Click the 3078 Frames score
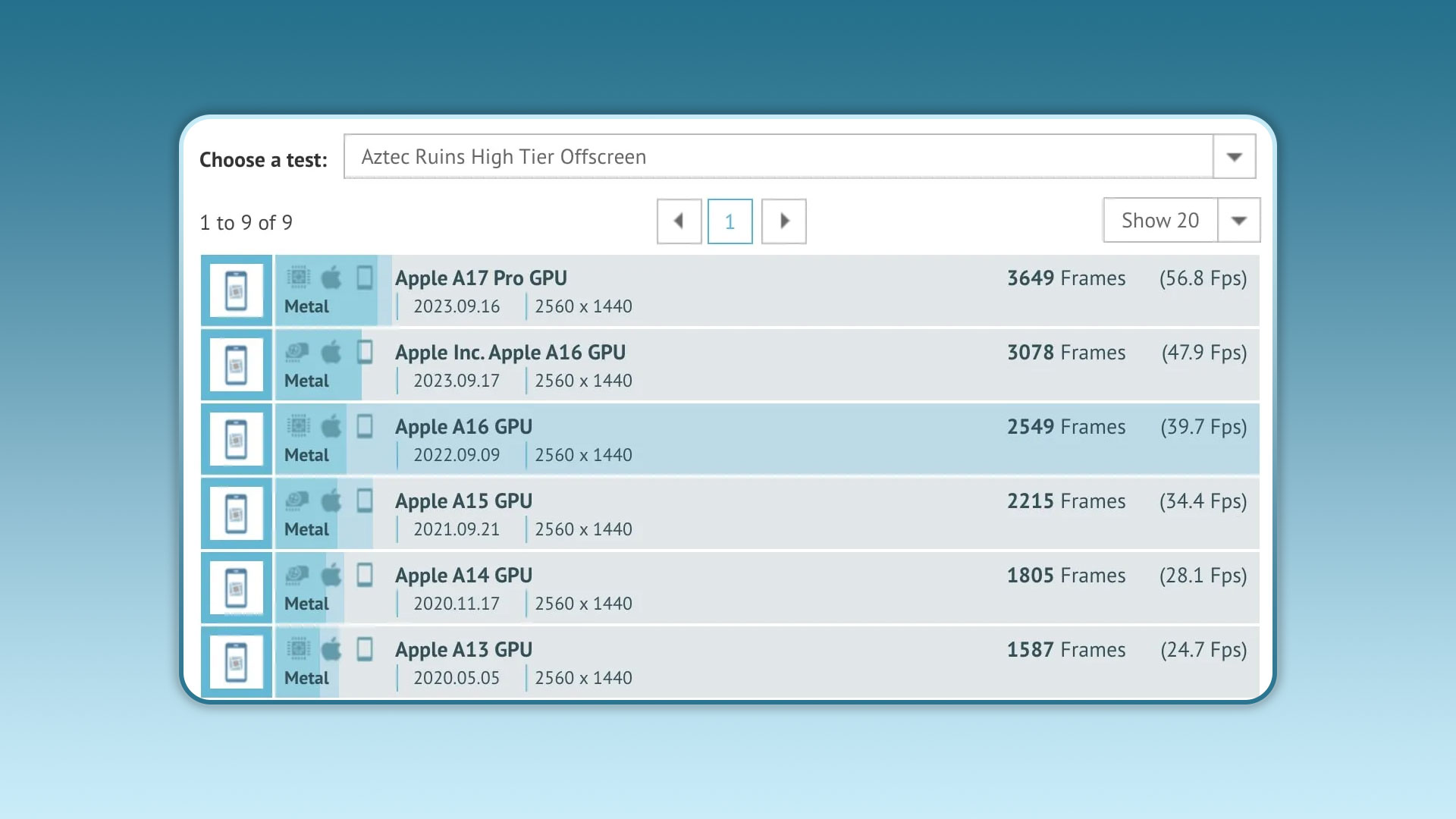 [x=1066, y=353]
